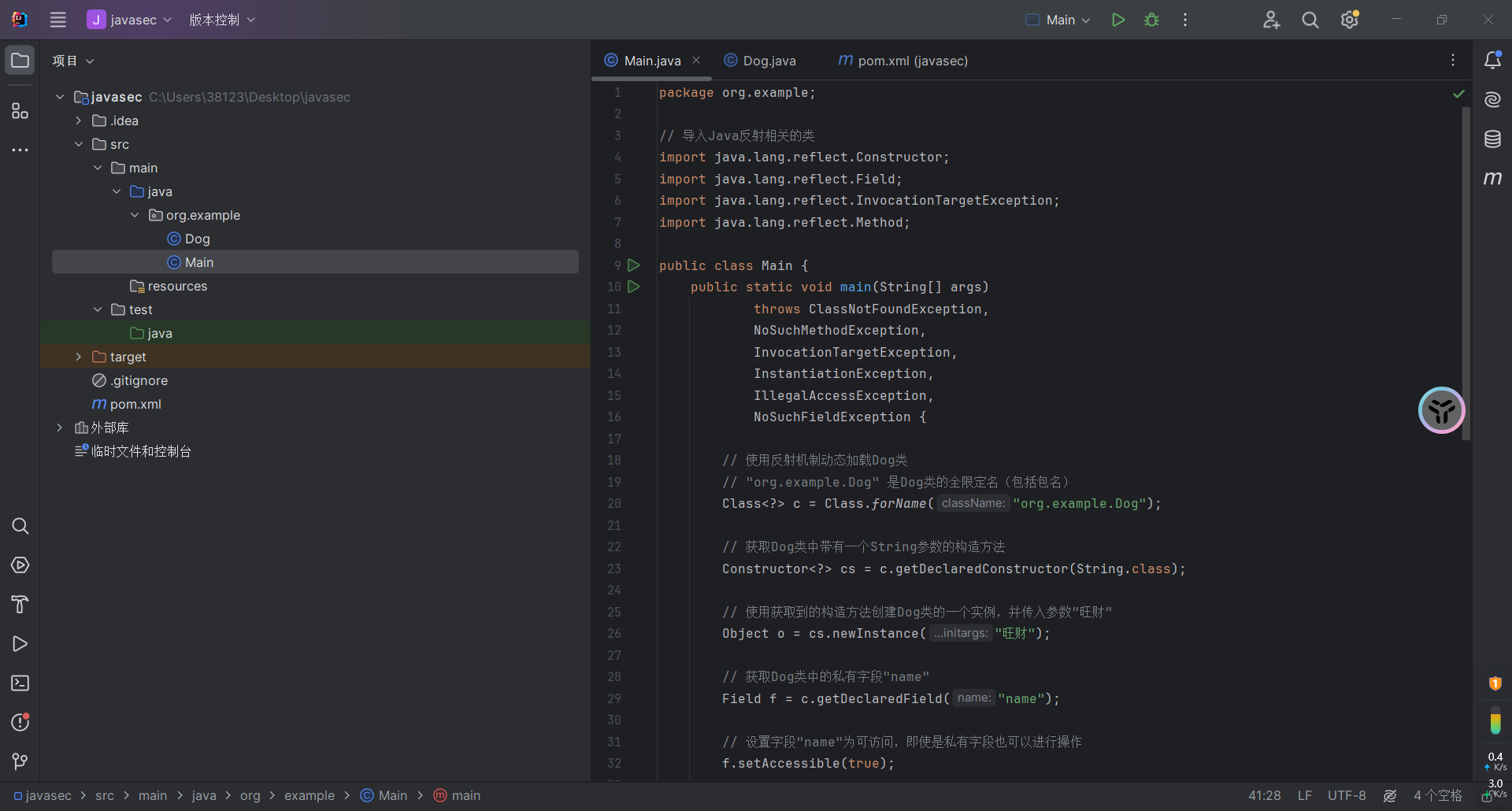Collapse the src folder in project tree

(78, 144)
